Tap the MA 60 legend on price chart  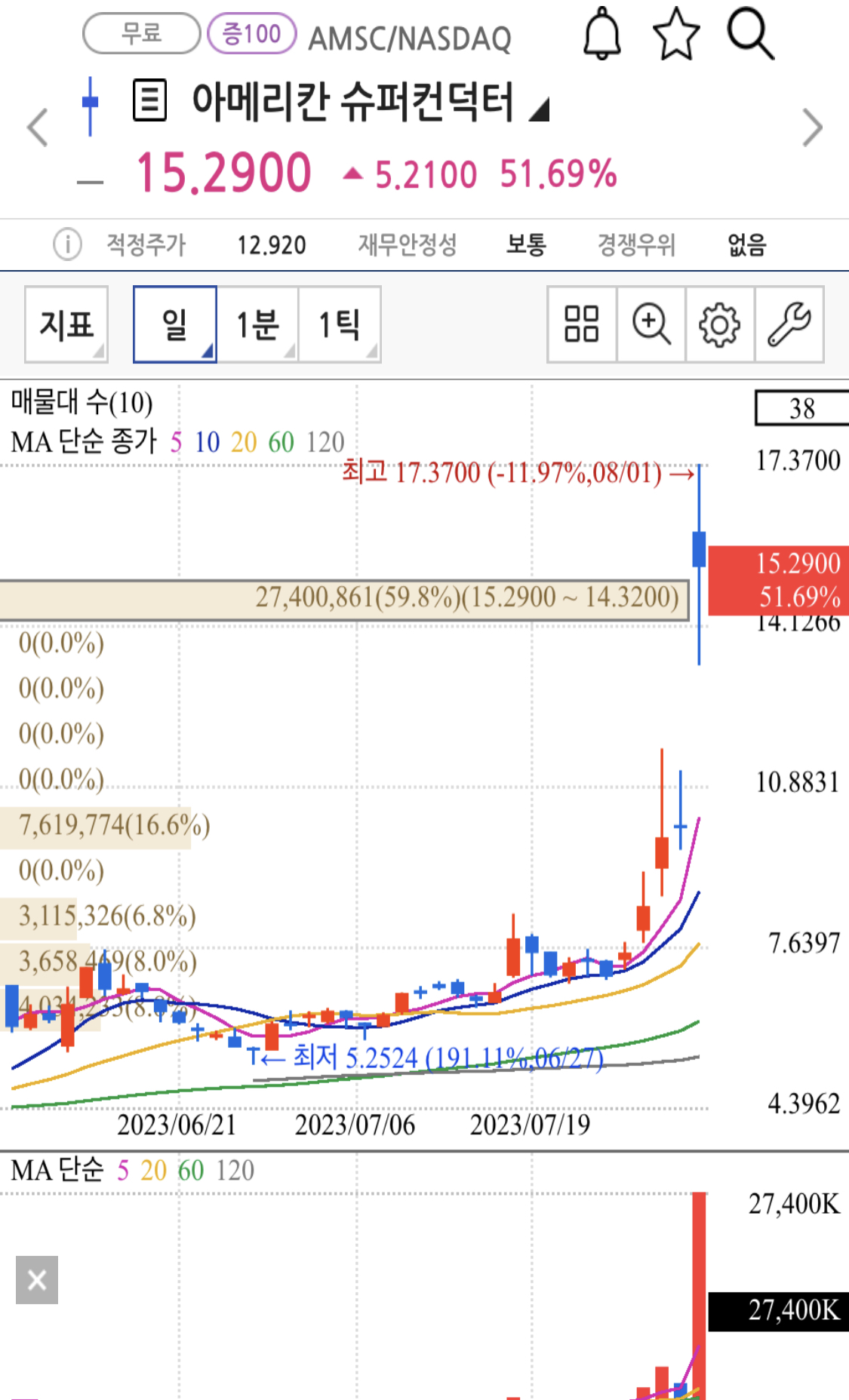(281, 442)
